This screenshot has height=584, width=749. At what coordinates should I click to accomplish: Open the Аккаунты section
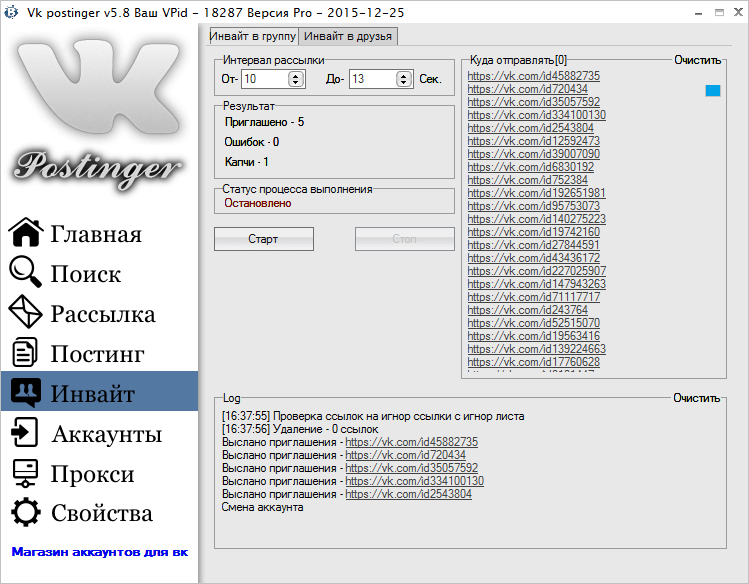coord(107,434)
